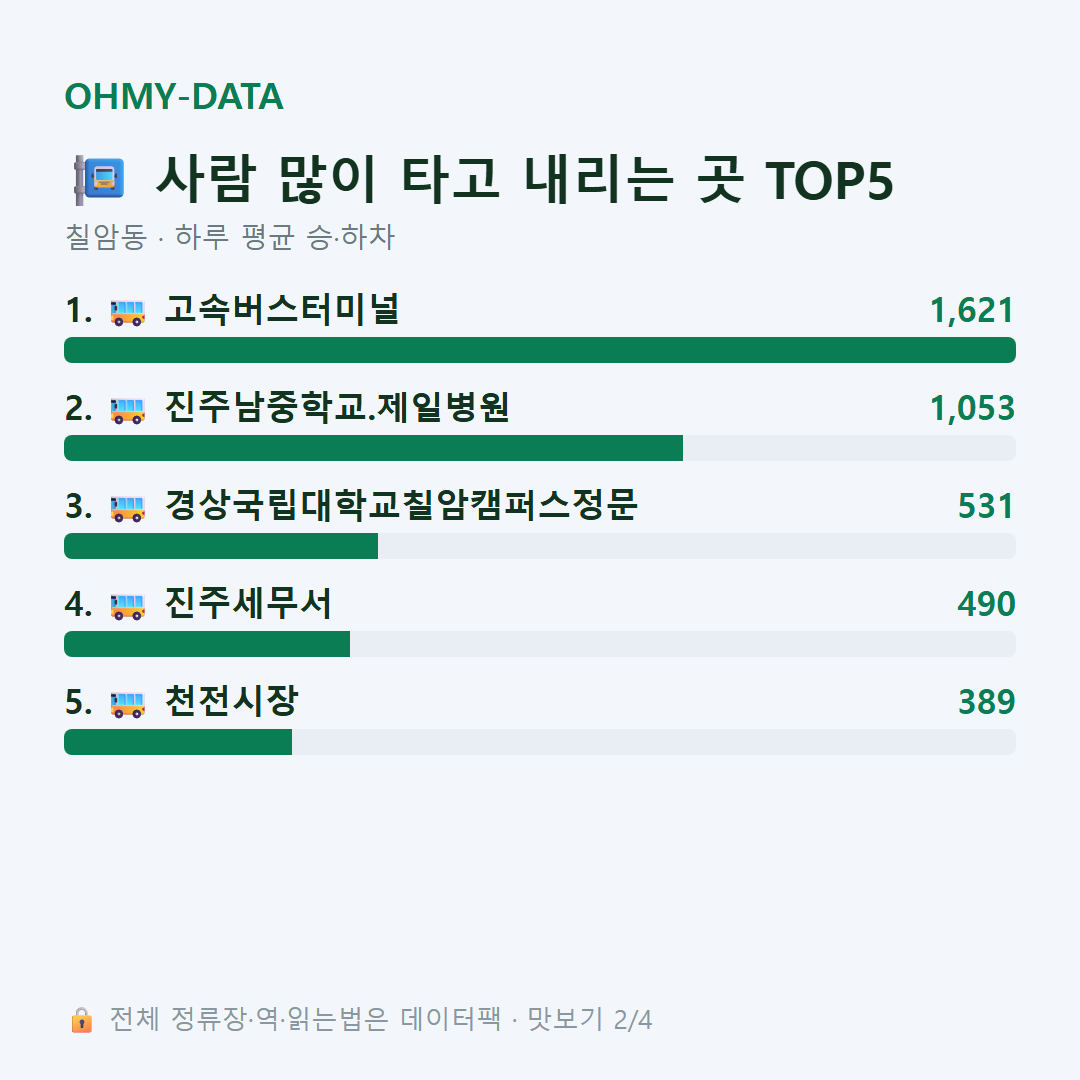The width and height of the screenshot is (1080, 1080).
Task: Click the bus icon beside 진주세무서
Action: click(127, 605)
